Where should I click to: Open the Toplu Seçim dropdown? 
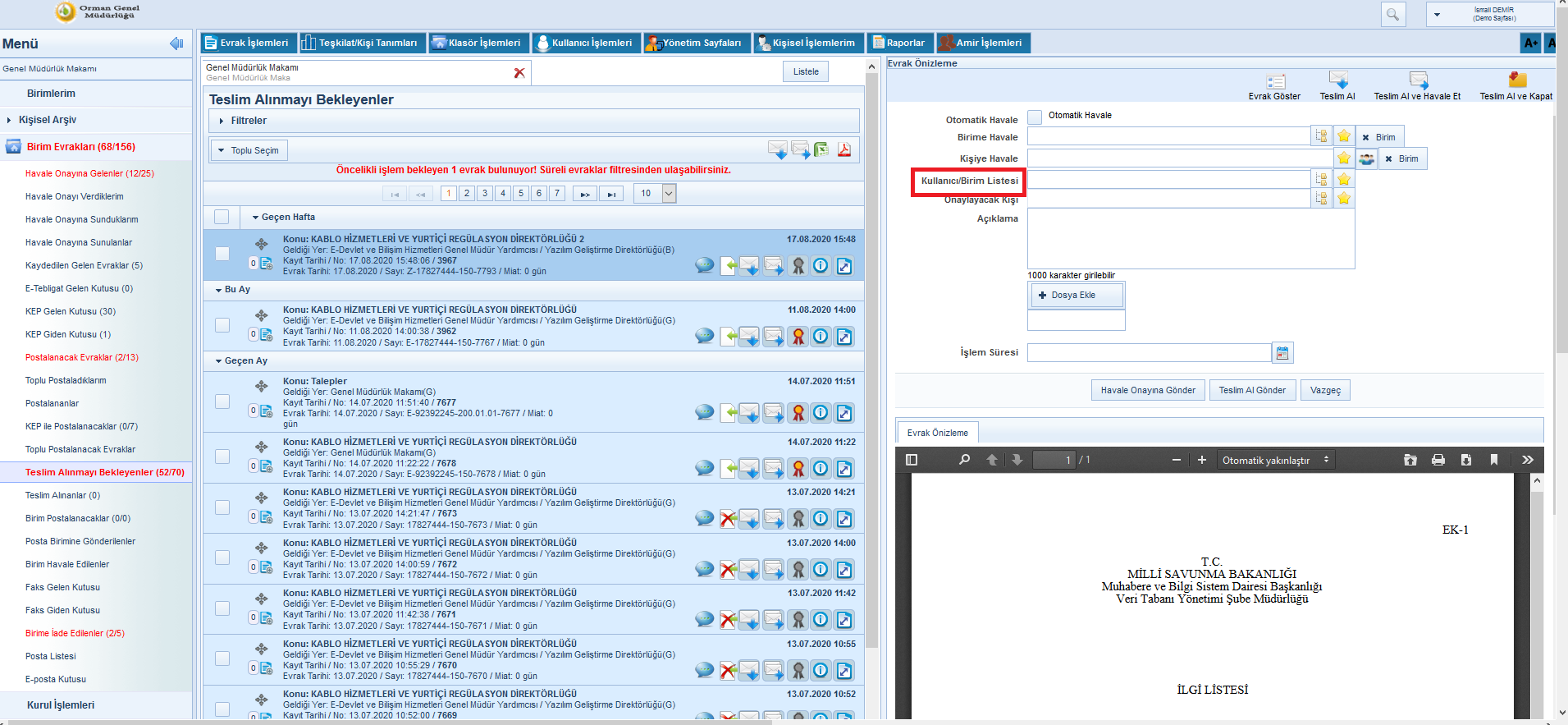pyautogui.click(x=249, y=150)
